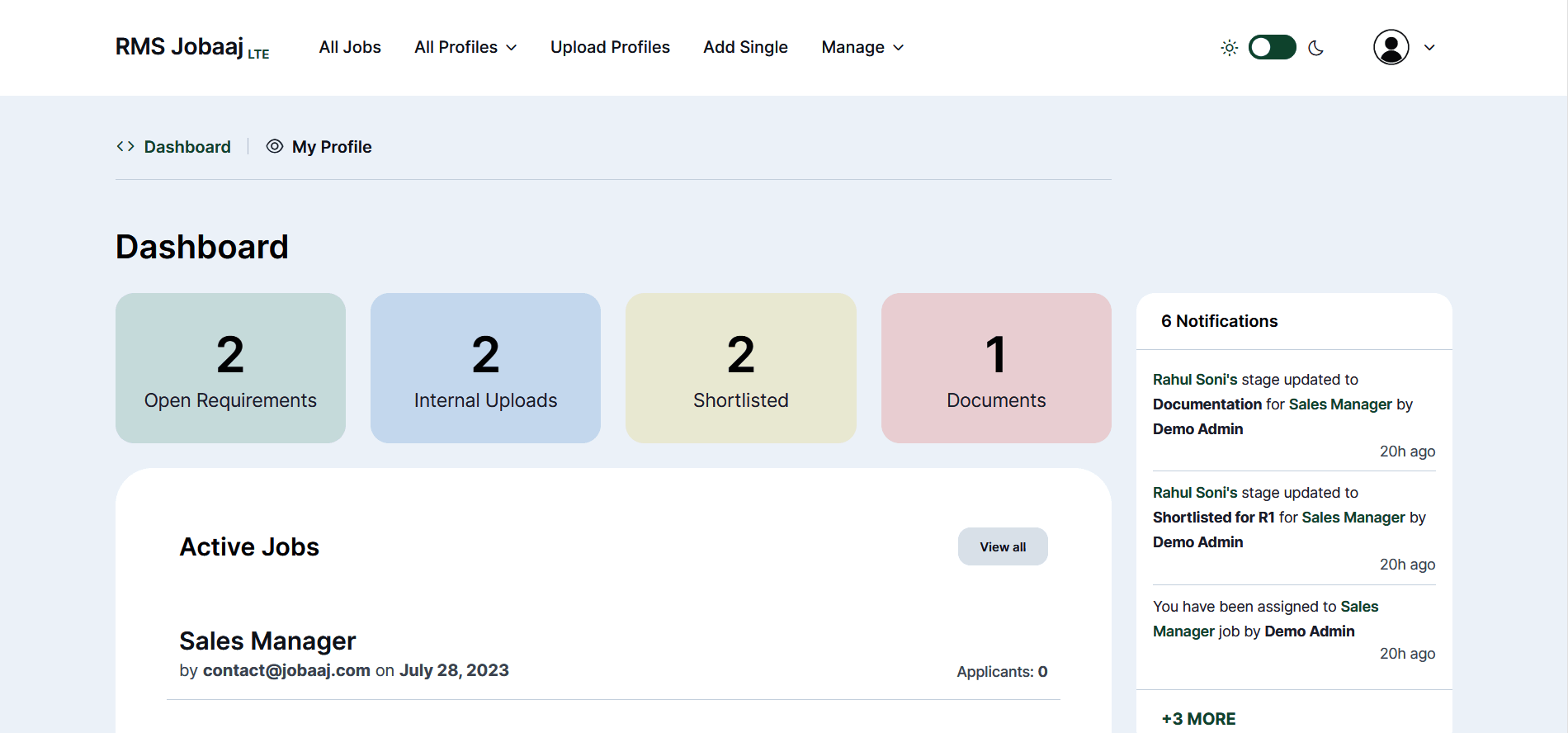Open the All Jobs menu item
Viewport: 1568px width, 733px height.
click(x=350, y=47)
